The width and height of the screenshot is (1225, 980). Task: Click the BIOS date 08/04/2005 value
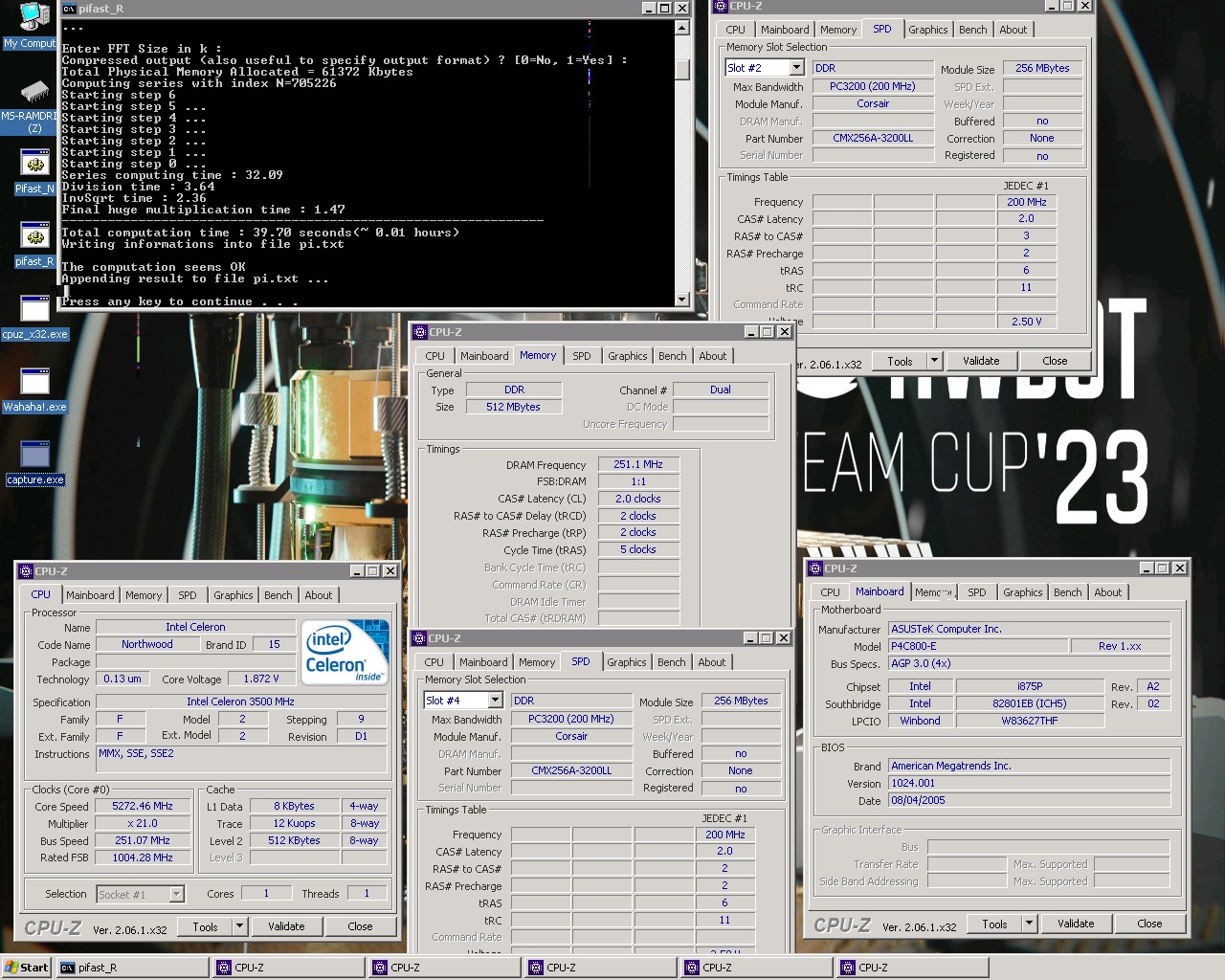(1030, 800)
